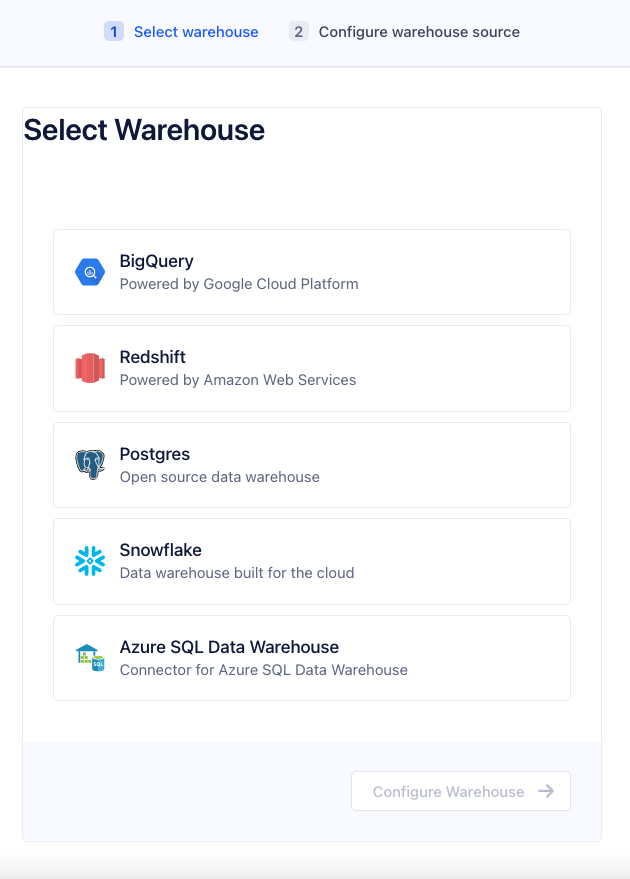Click the blue Snowflake logo icon
The image size is (630, 879).
coord(90,561)
